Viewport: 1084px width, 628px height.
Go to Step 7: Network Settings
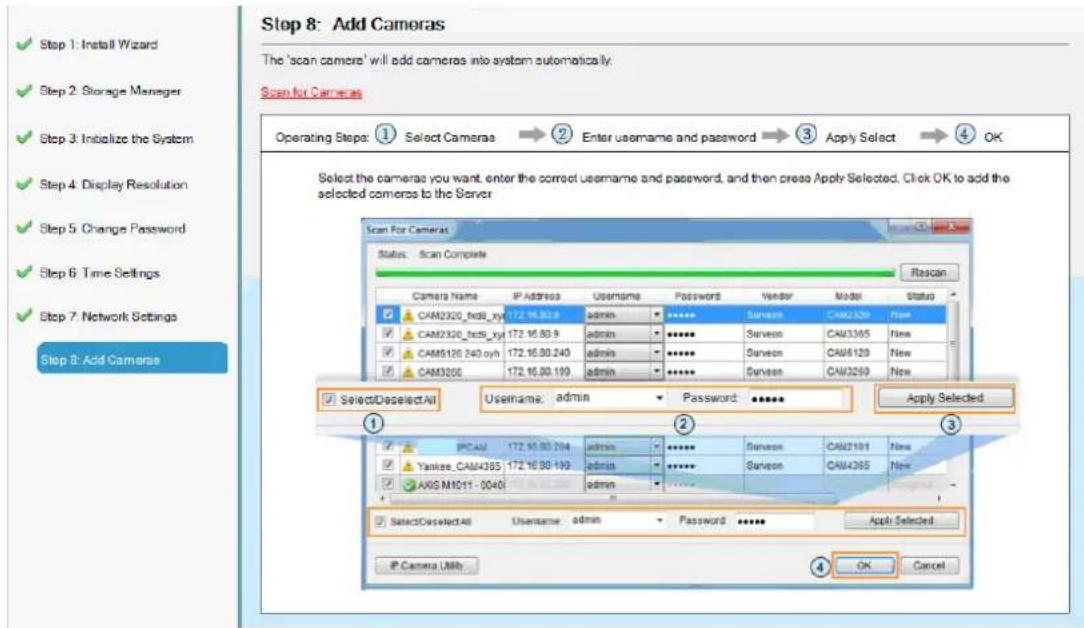108,317
